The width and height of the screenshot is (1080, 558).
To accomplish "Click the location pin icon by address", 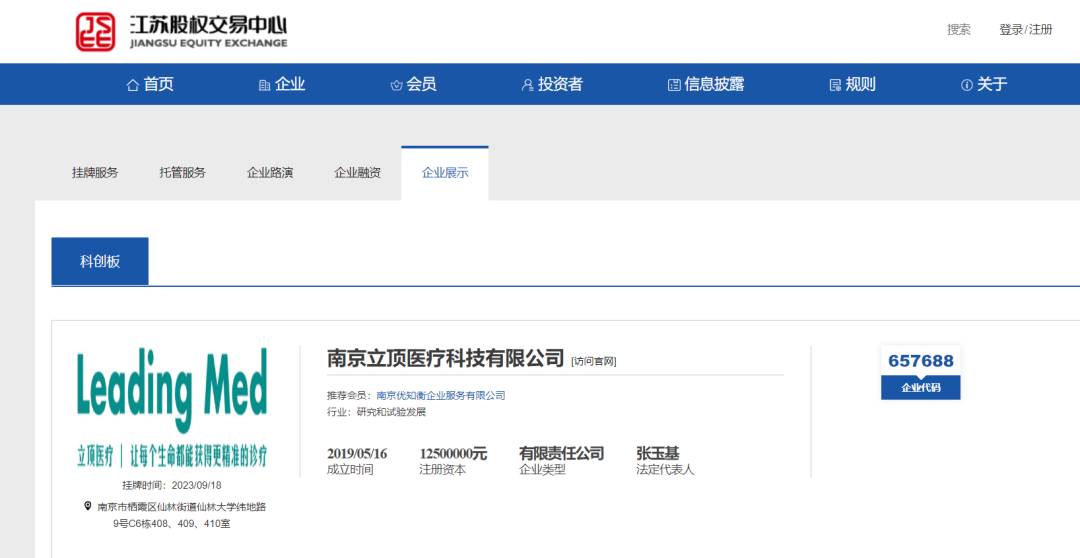I will [x=87, y=506].
